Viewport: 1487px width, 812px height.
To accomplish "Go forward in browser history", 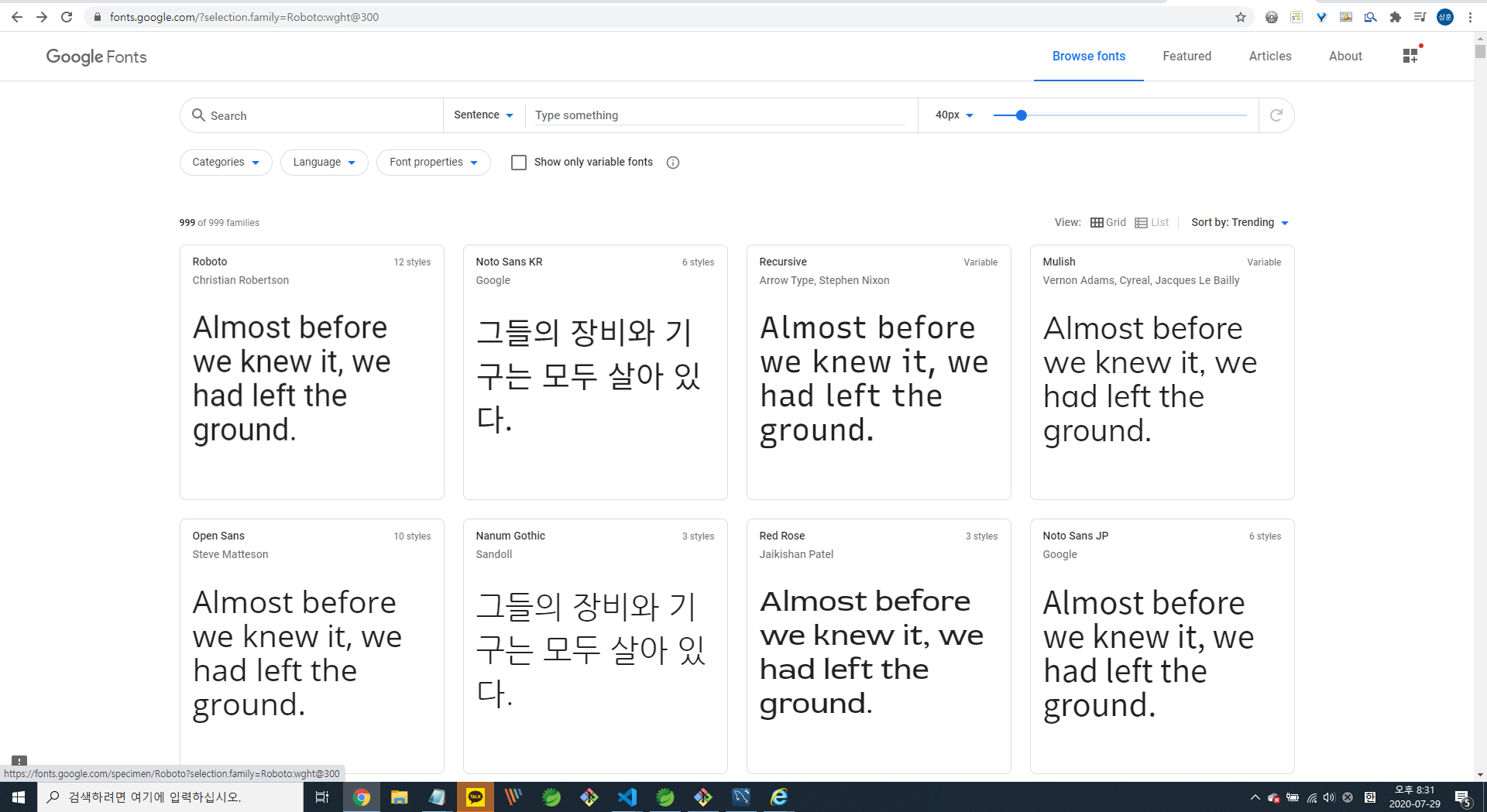I will (x=42, y=17).
